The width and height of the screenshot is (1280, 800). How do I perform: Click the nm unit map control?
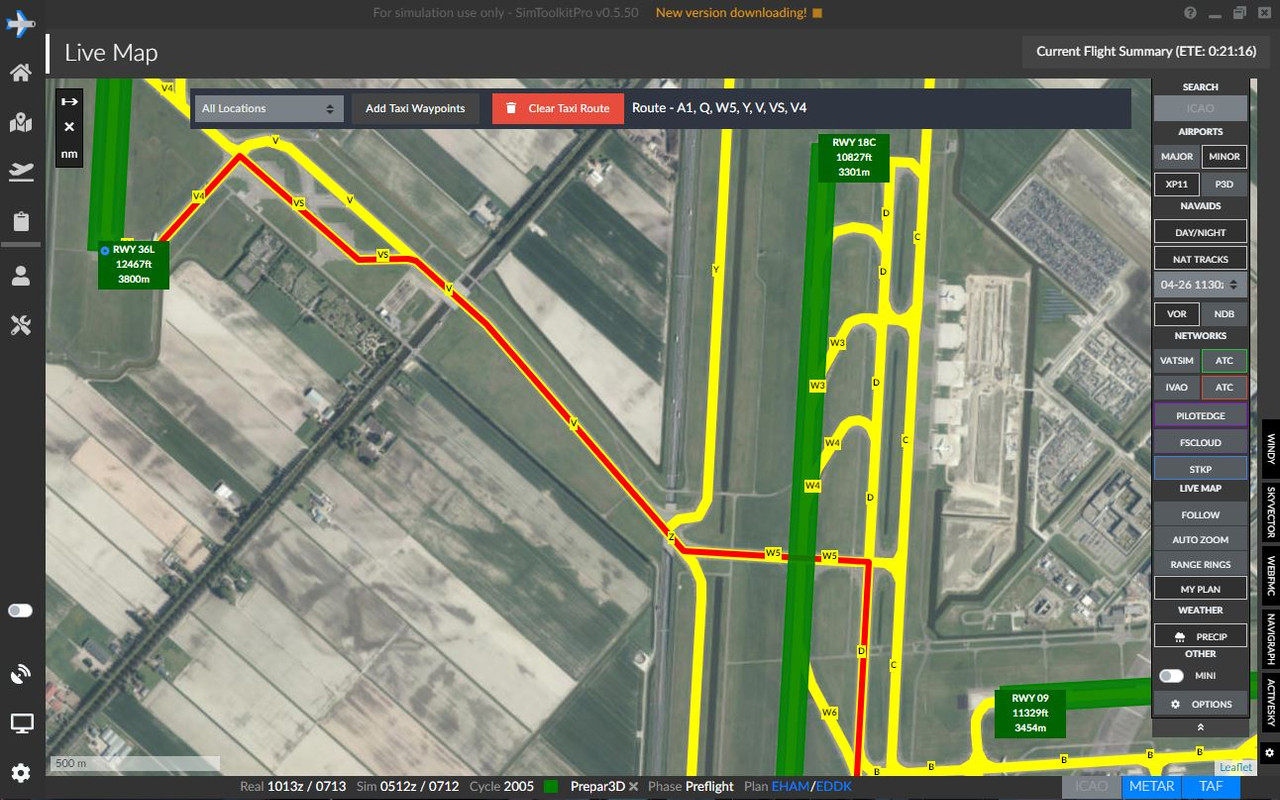pyautogui.click(x=69, y=154)
